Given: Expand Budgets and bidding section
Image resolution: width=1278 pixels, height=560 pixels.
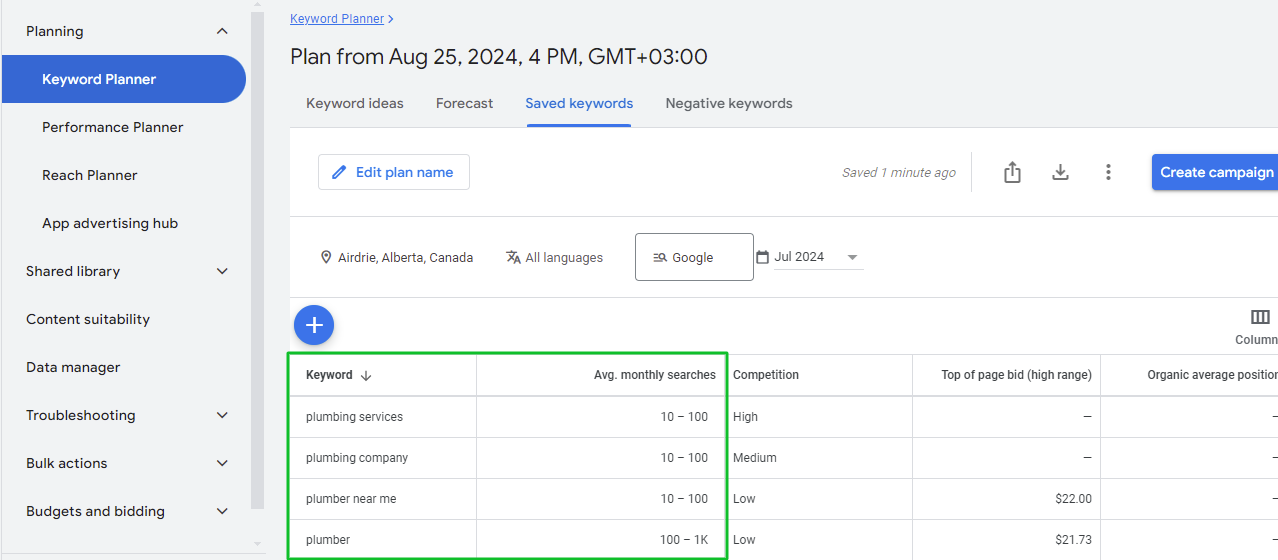Looking at the screenshot, I should point(222,511).
